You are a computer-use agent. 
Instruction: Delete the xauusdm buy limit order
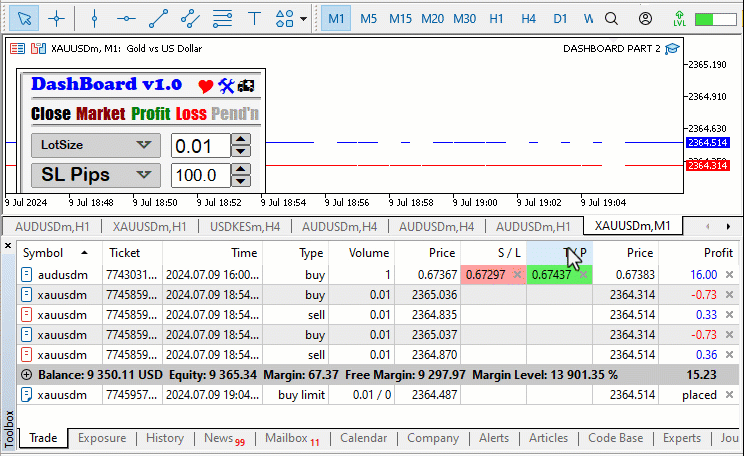(x=730, y=394)
